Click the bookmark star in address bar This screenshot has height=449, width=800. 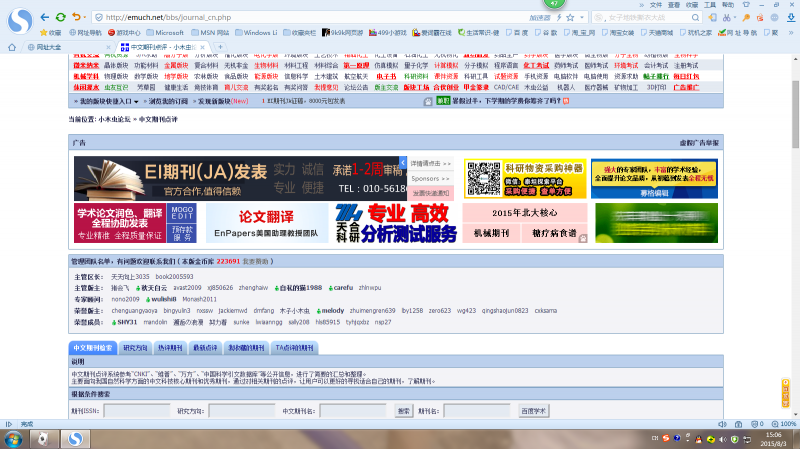point(570,17)
